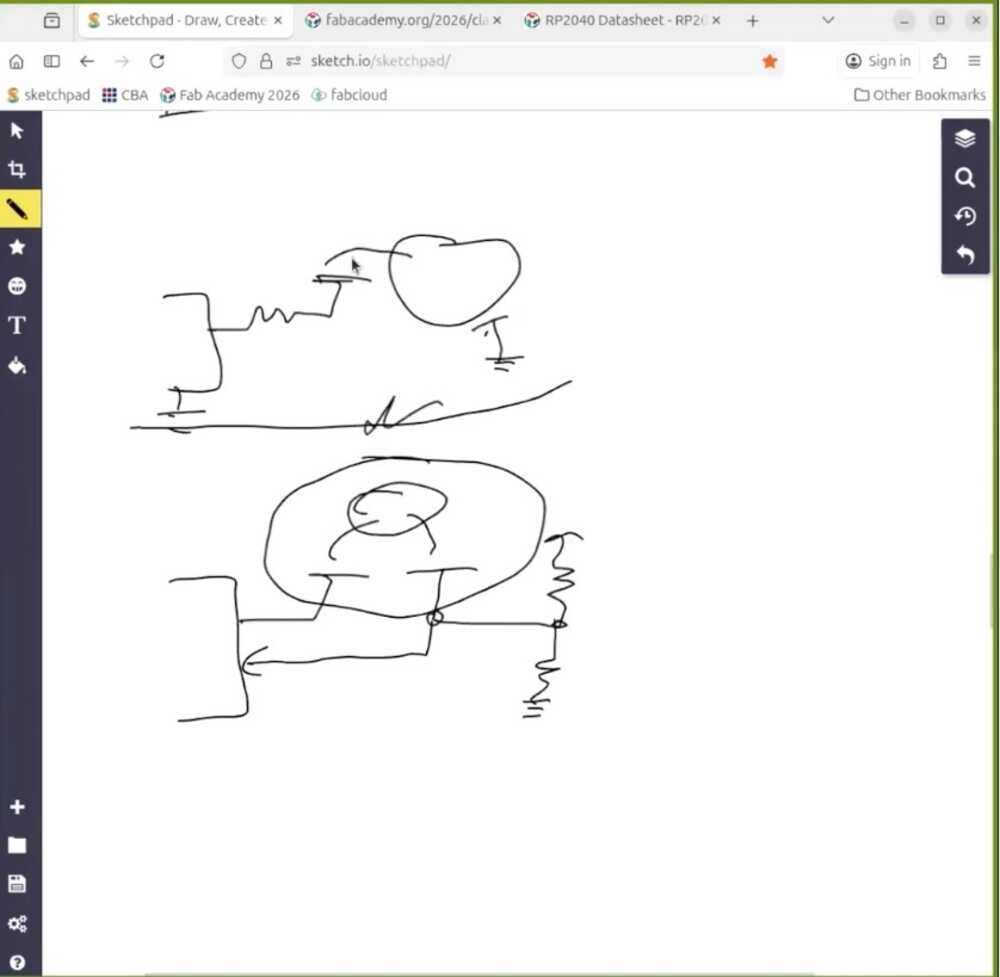The width and height of the screenshot is (1000, 977).
Task: Toggle the orange bookmark star
Action: (x=770, y=61)
